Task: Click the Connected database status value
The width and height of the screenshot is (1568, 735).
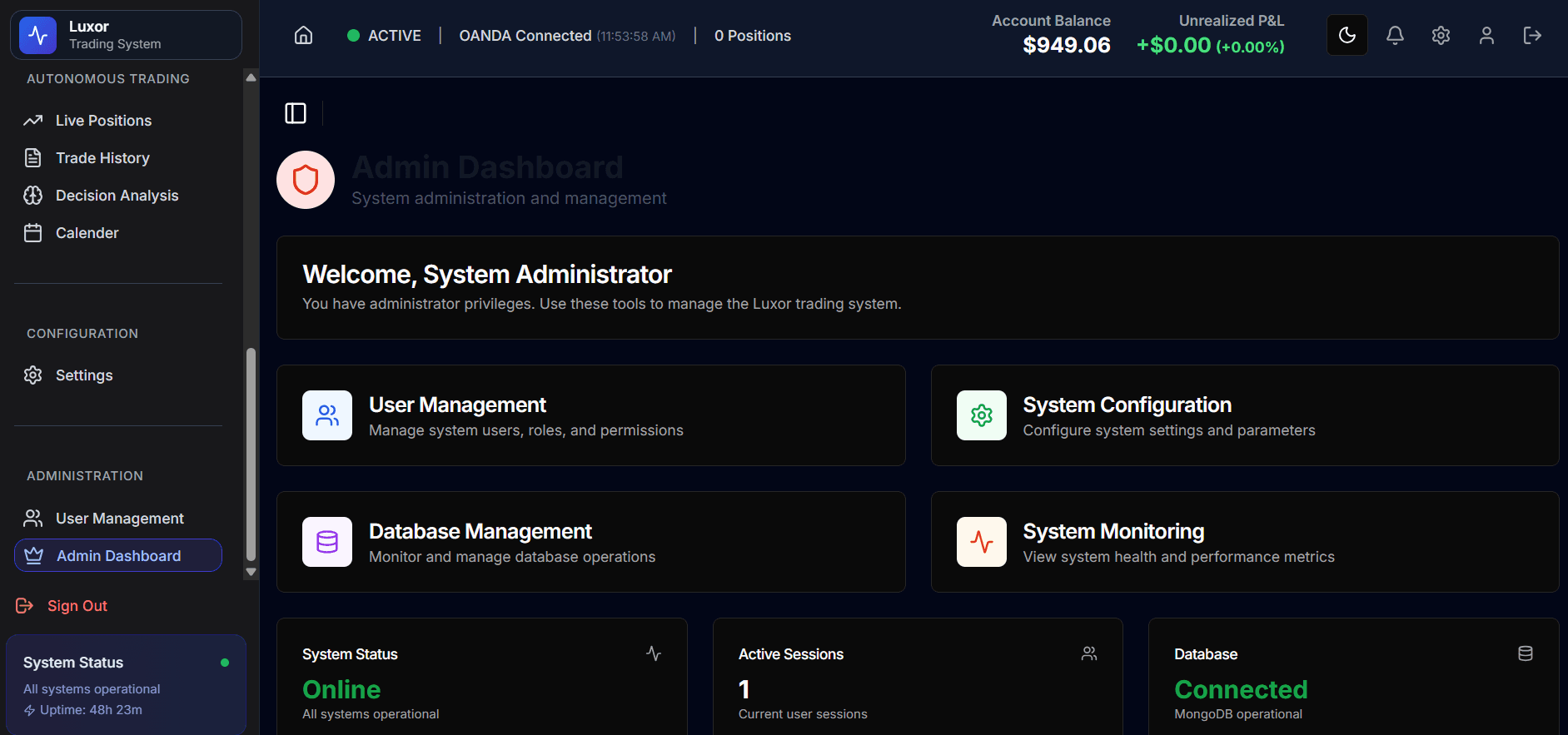Action: (x=1241, y=689)
